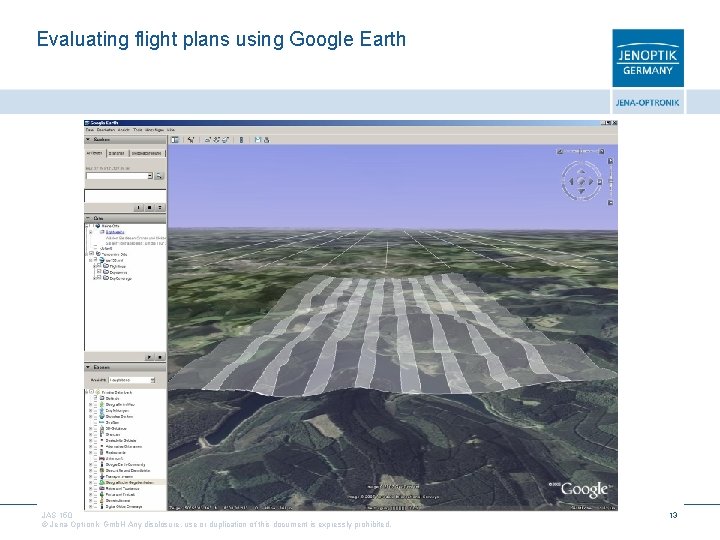Image resolution: width=720 pixels, height=540 pixels.
Task: Open the Ansicht menu in the menu bar
Action: pos(124,130)
